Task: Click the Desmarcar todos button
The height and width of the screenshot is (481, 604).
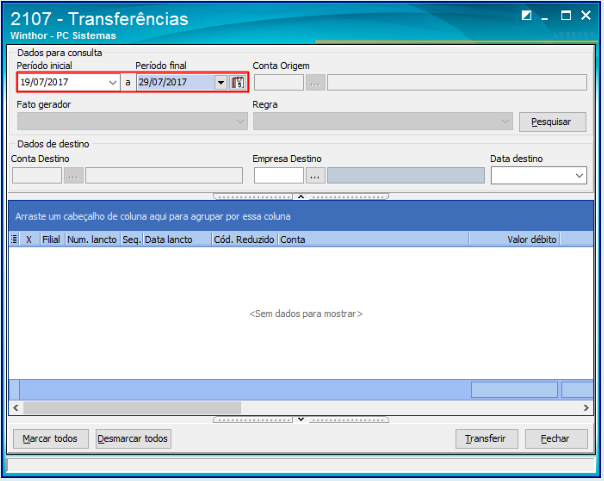Action: coord(133,439)
